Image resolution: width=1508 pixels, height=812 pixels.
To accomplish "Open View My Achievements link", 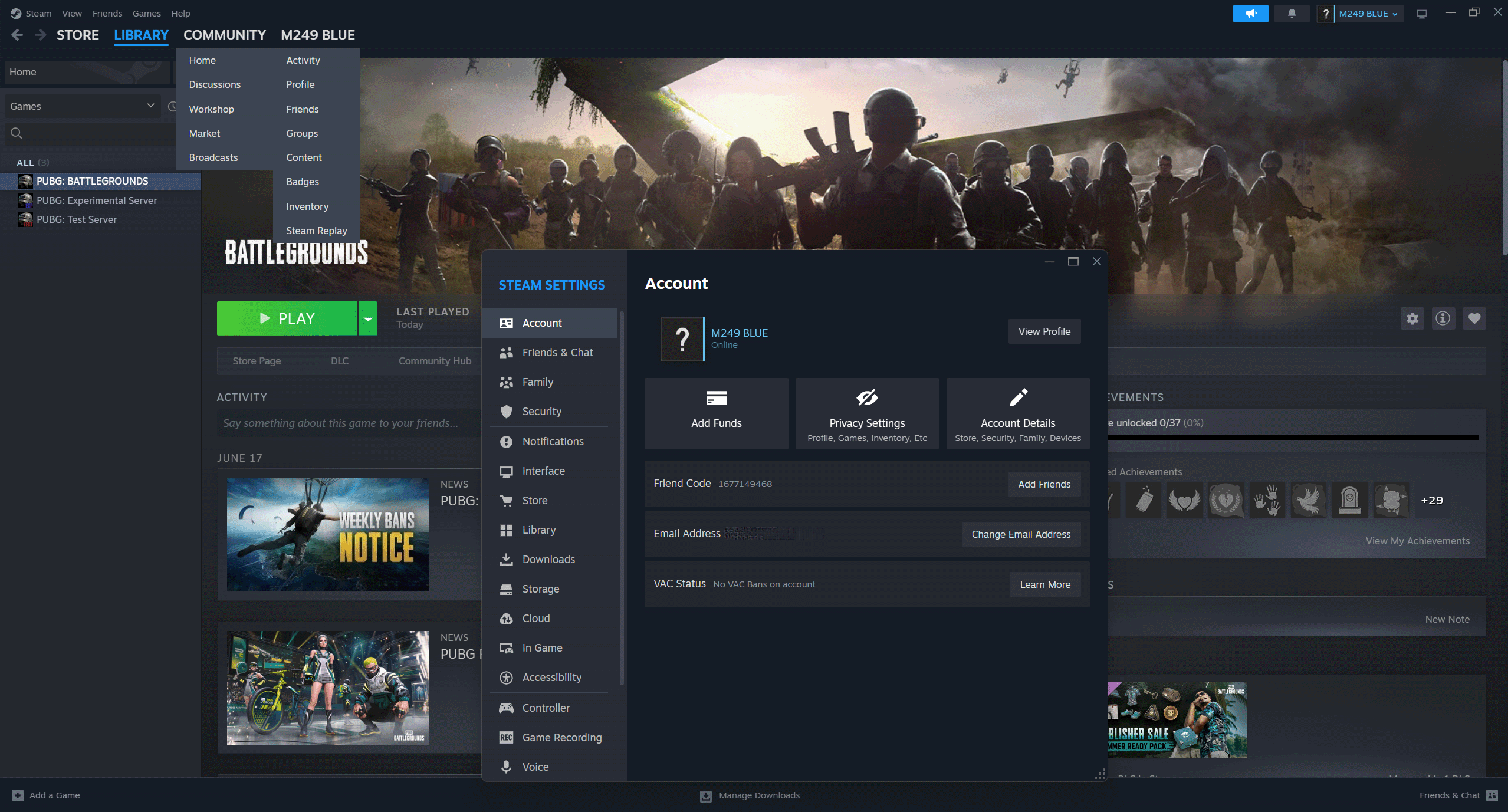I will pos(1418,541).
